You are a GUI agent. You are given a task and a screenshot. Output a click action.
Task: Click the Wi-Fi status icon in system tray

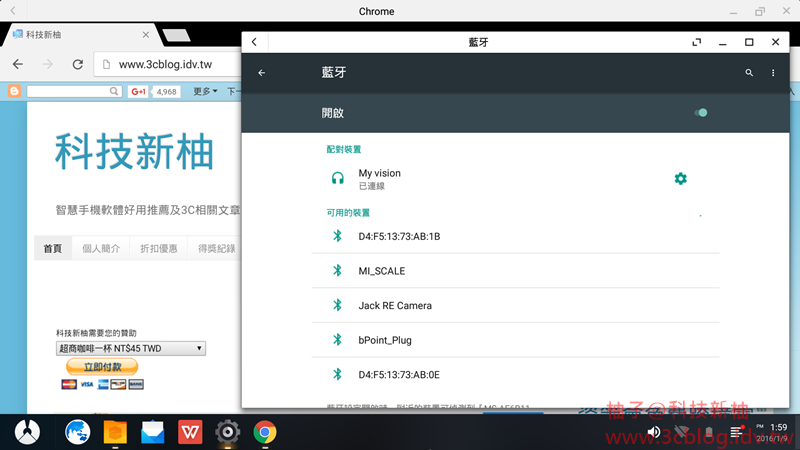coord(682,433)
